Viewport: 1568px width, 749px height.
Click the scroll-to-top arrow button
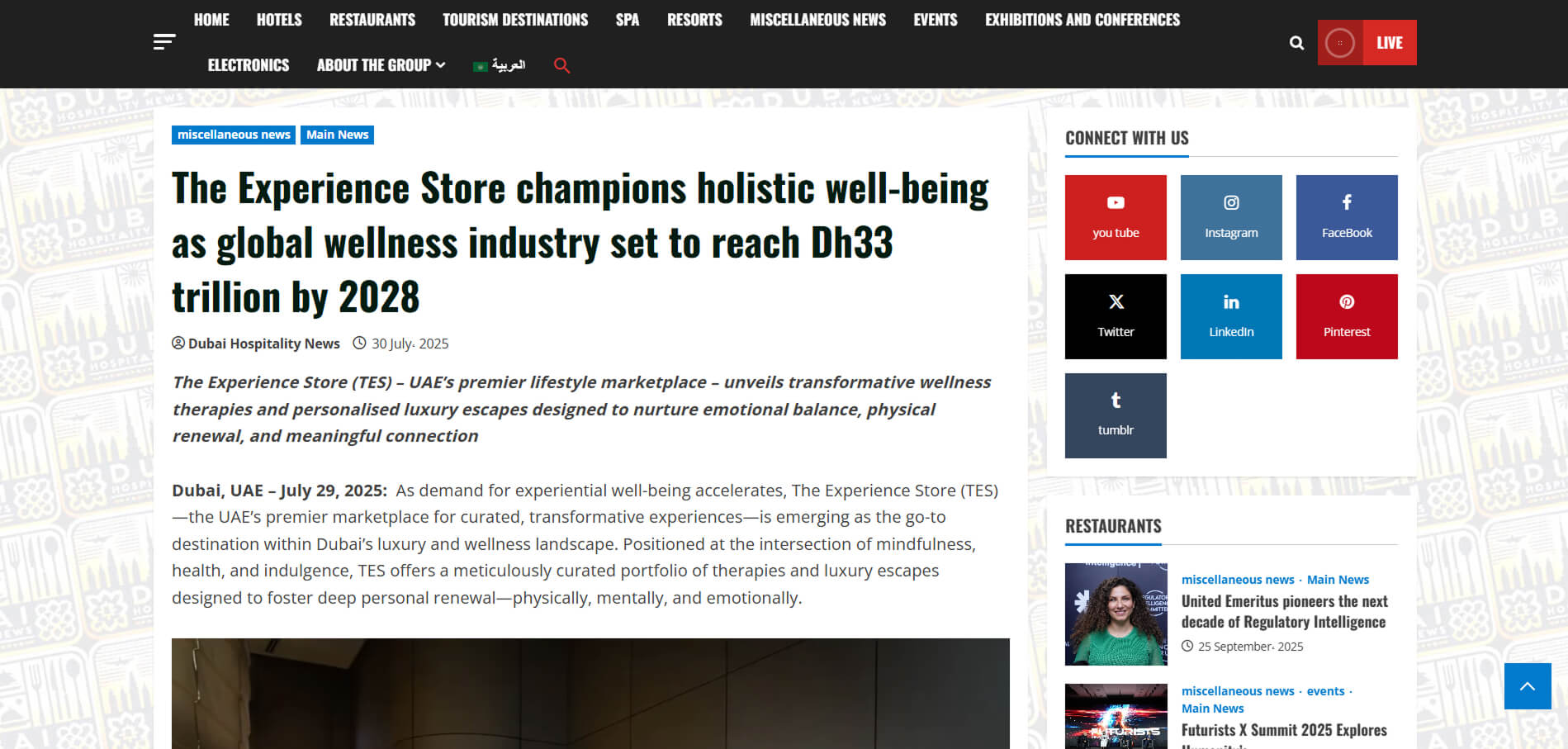pyautogui.click(x=1528, y=686)
